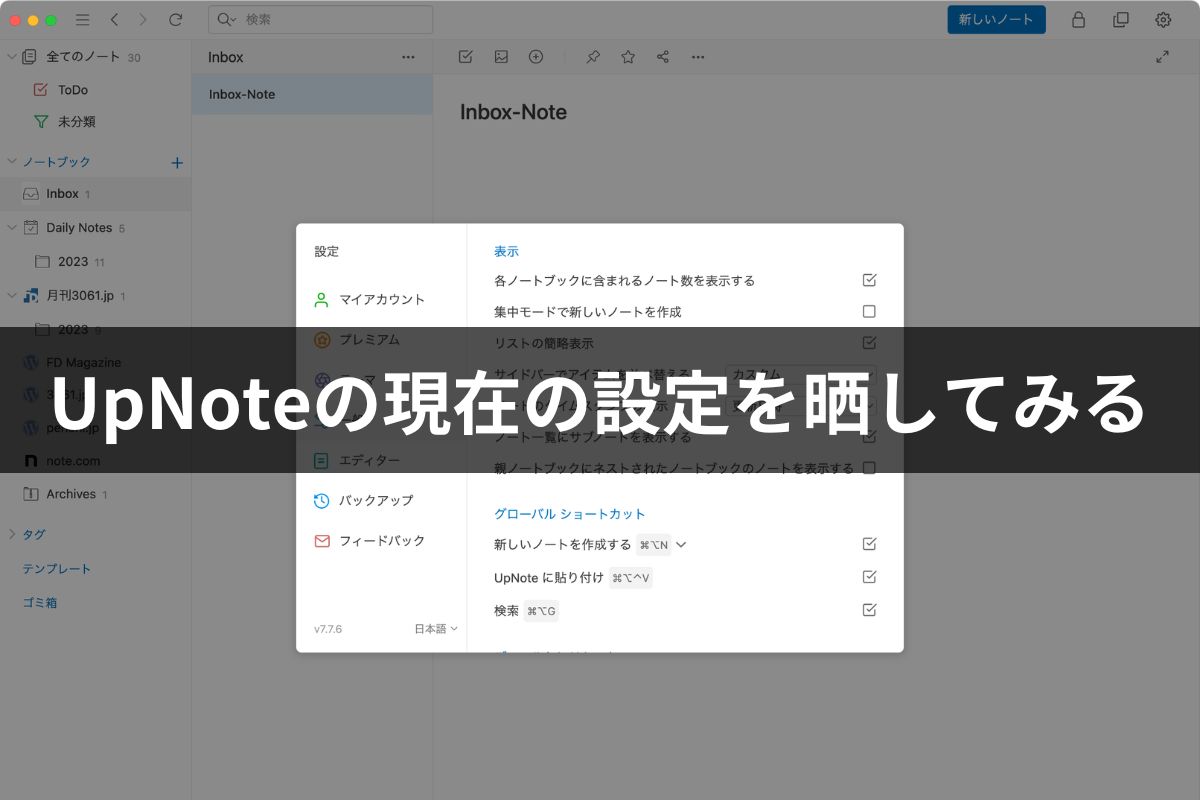Viewport: 1200px width, 800px height.
Task: Insert a checklist into the note
Action: point(465,57)
